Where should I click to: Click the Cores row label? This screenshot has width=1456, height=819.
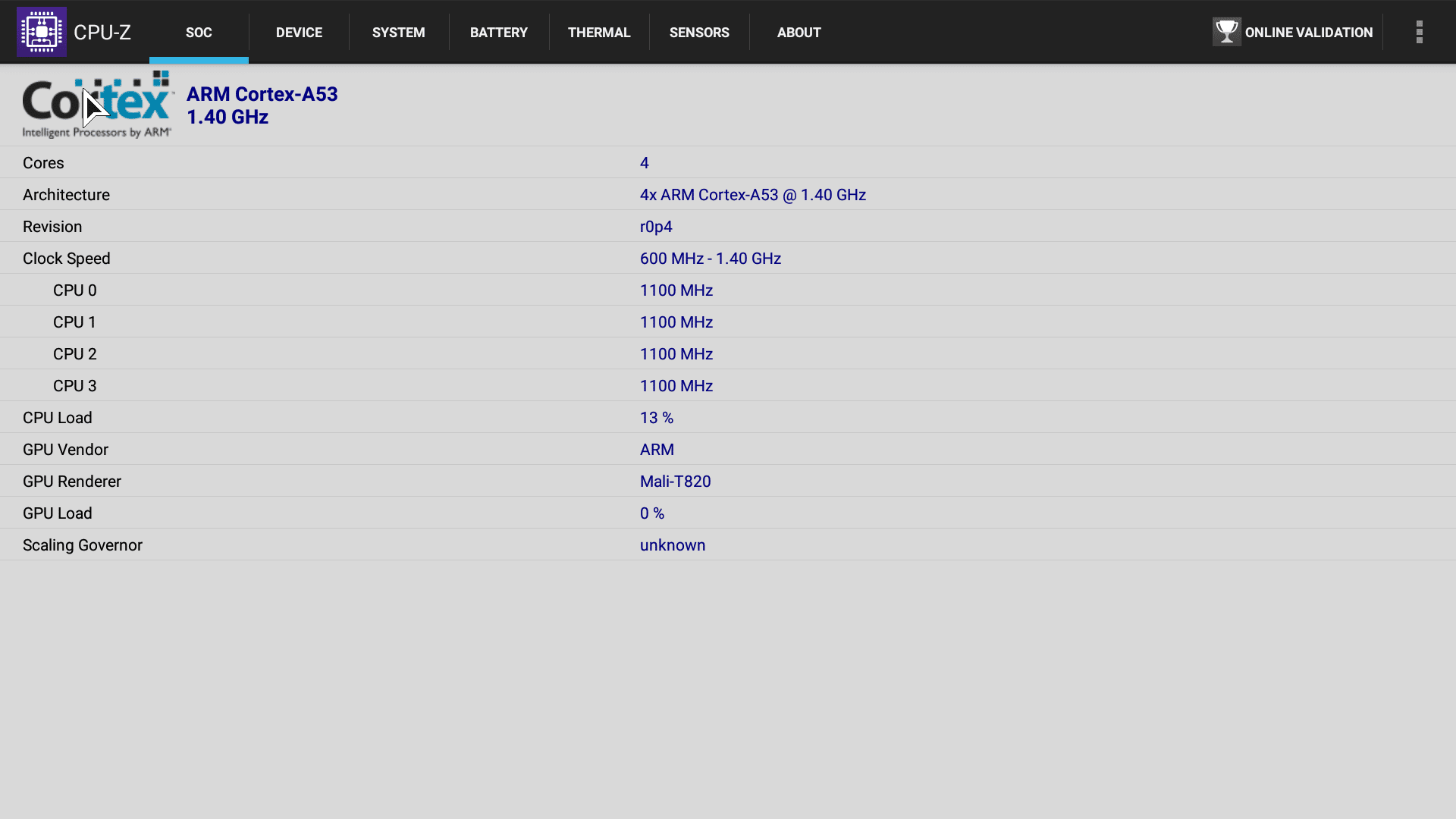(x=43, y=163)
